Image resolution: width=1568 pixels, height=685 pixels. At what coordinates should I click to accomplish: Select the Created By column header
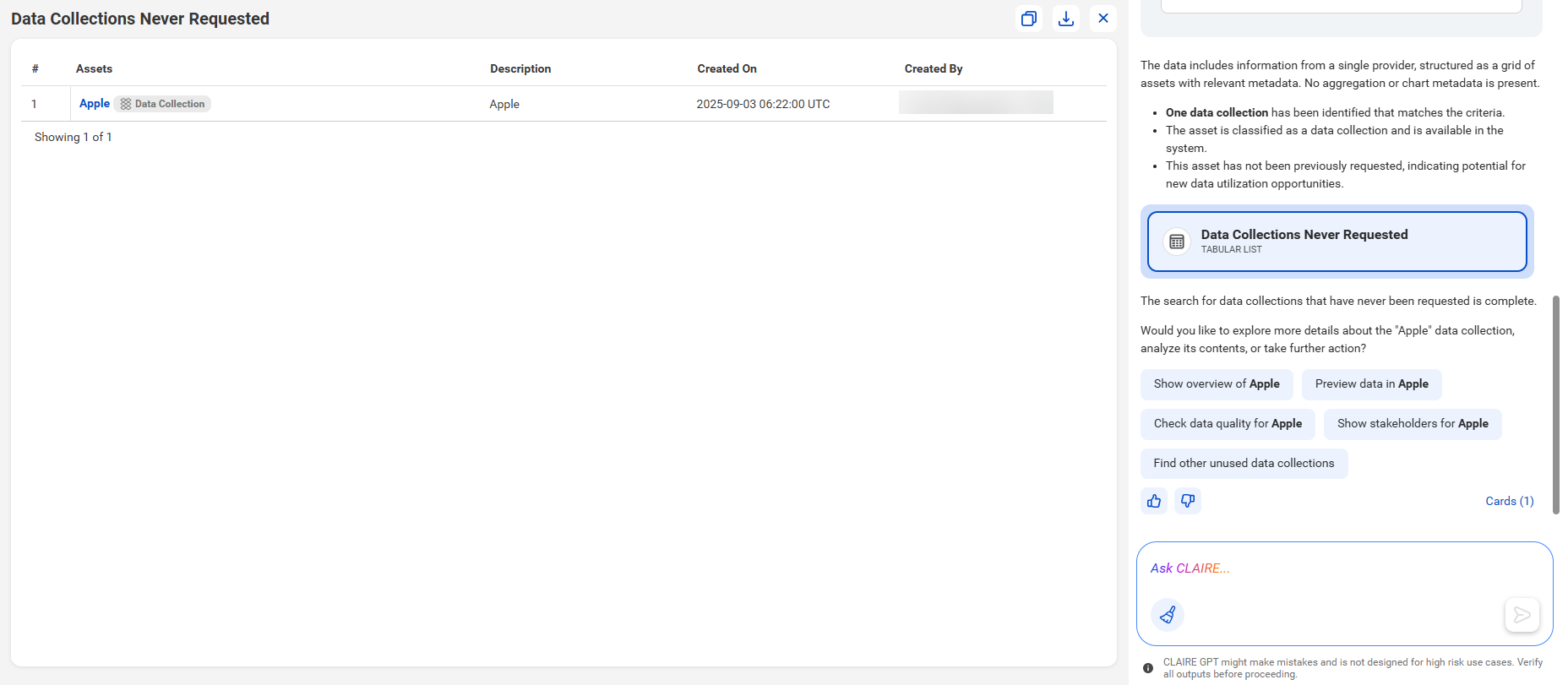pos(934,68)
